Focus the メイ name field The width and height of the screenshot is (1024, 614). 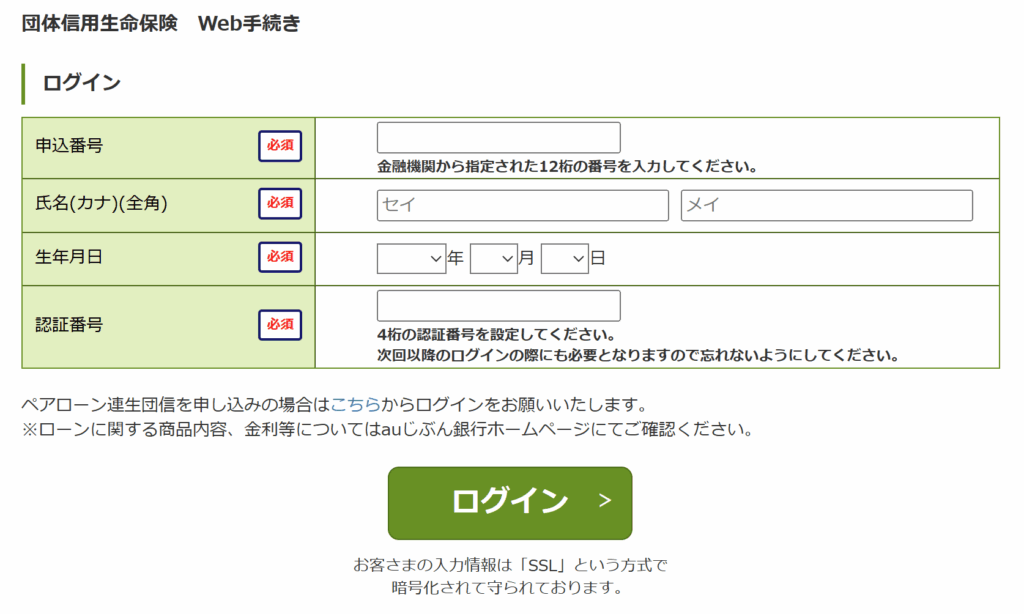(x=826, y=205)
